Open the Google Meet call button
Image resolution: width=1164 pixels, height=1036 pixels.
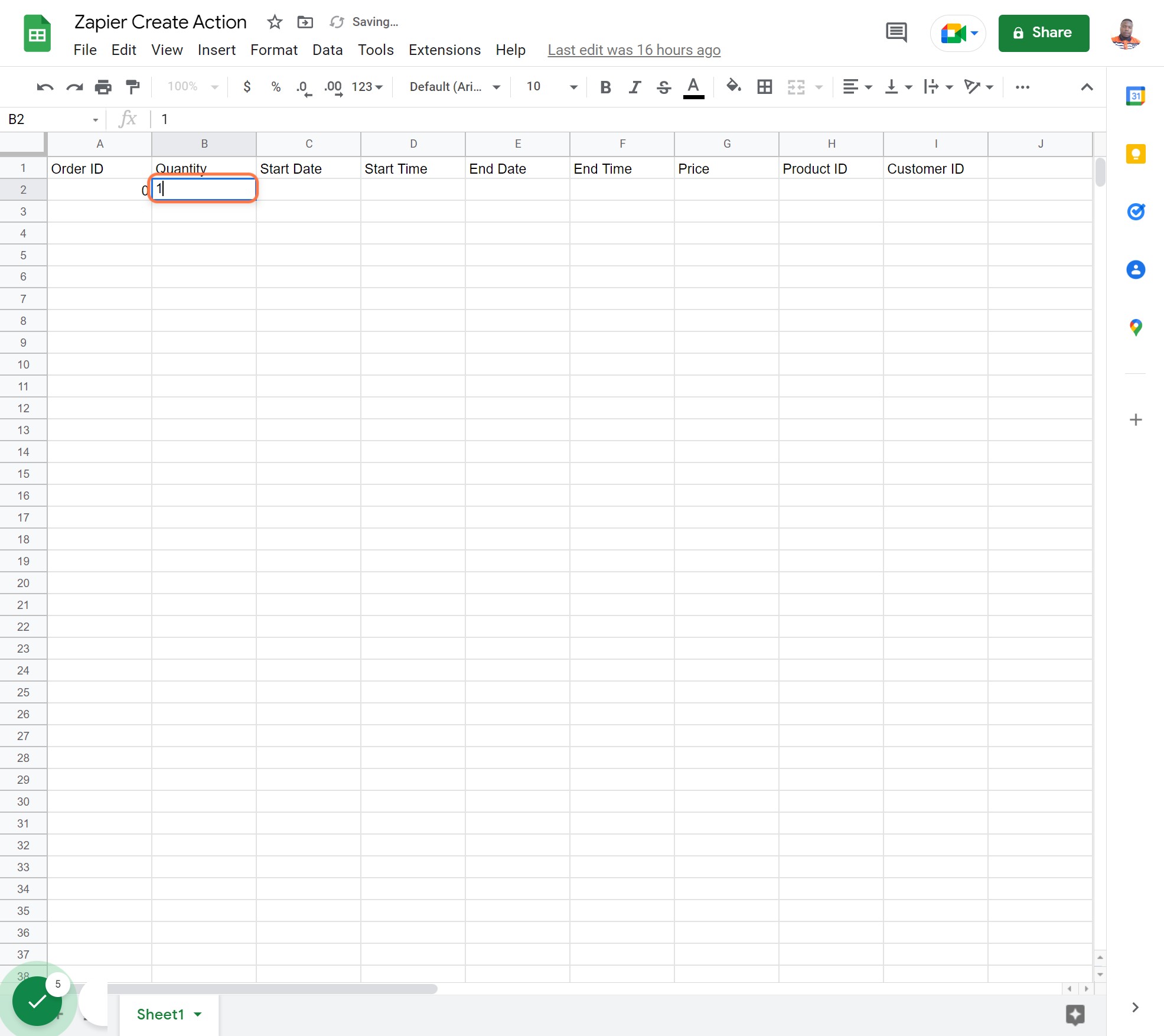click(958, 33)
